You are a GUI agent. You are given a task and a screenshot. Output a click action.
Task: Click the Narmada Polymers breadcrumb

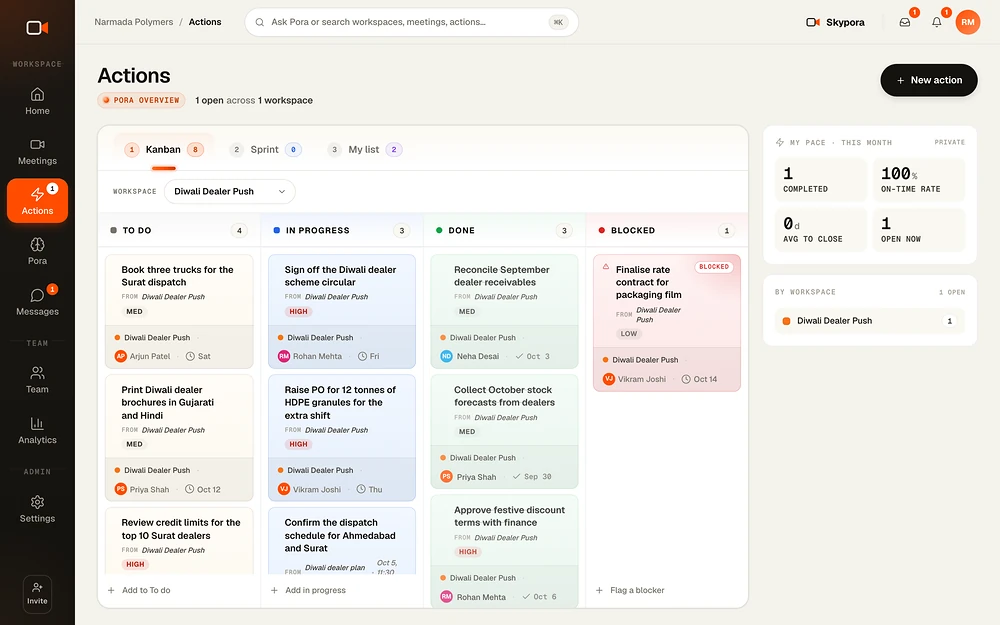coord(134,22)
